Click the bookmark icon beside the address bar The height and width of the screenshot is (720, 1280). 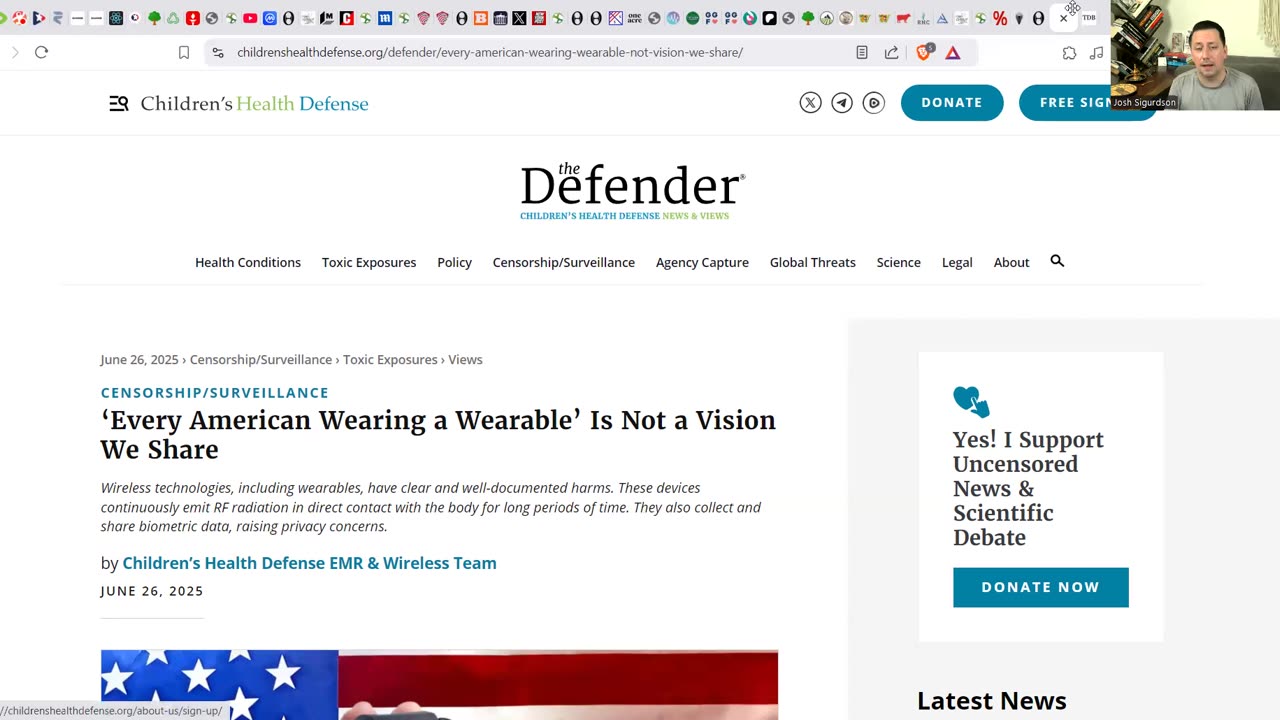pyautogui.click(x=184, y=52)
